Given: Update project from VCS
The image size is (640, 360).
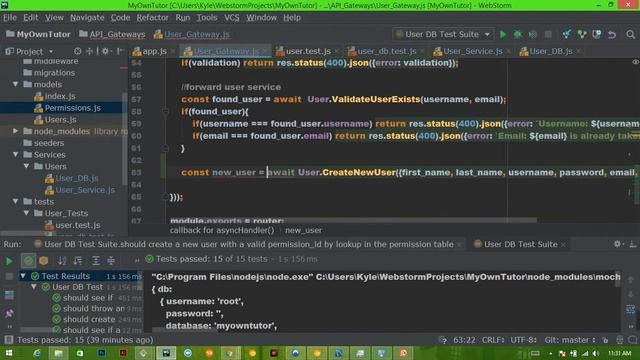Looking at the screenshot, I should pos(567,35).
